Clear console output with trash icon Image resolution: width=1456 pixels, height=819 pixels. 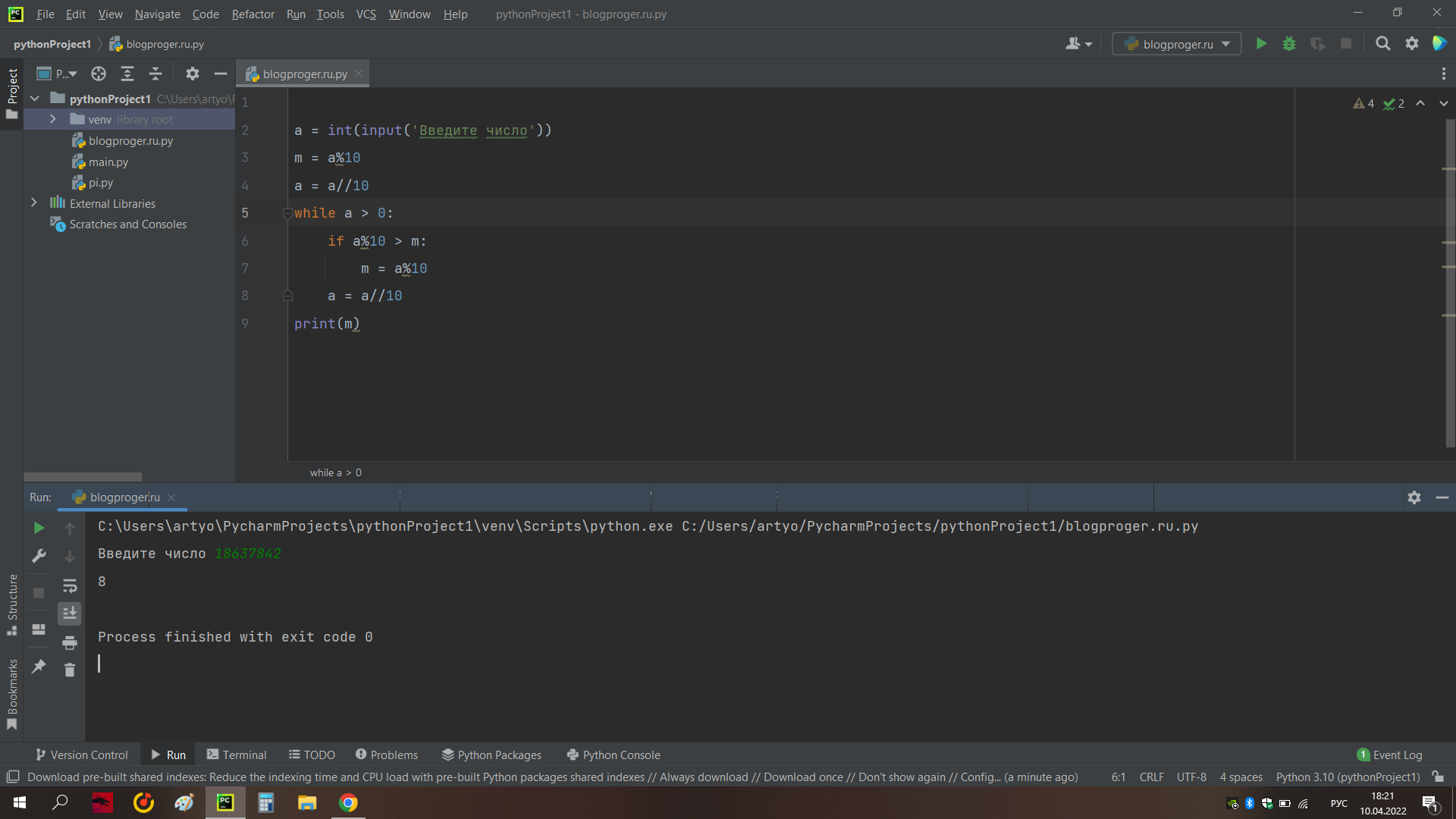(x=70, y=670)
